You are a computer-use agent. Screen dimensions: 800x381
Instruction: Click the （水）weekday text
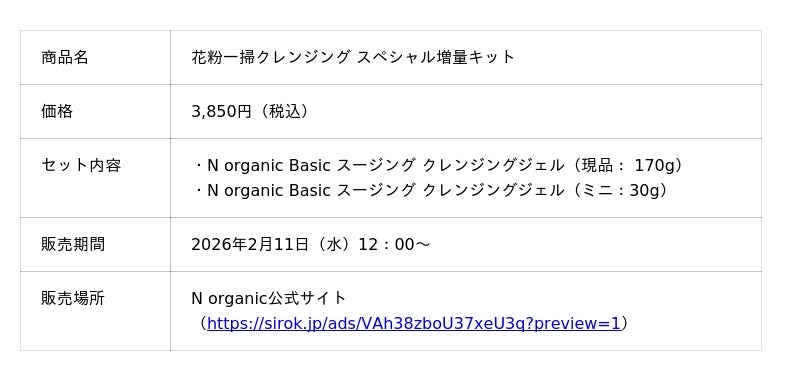(x=334, y=244)
